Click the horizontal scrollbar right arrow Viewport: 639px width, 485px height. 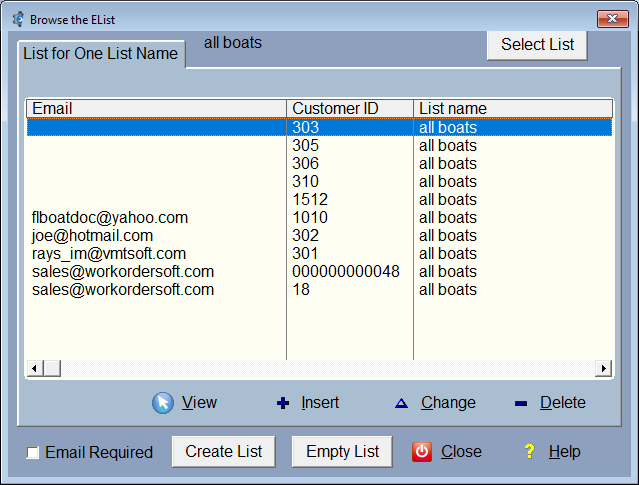pyautogui.click(x=604, y=368)
